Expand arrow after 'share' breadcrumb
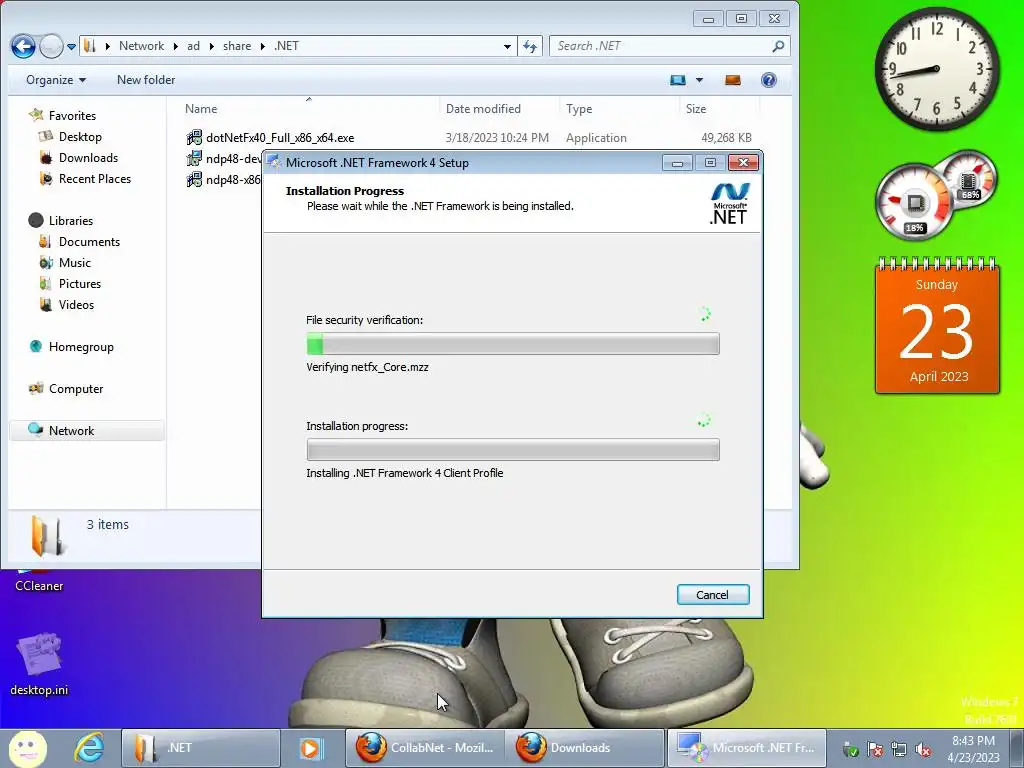The height and width of the screenshot is (768, 1024). click(x=263, y=46)
